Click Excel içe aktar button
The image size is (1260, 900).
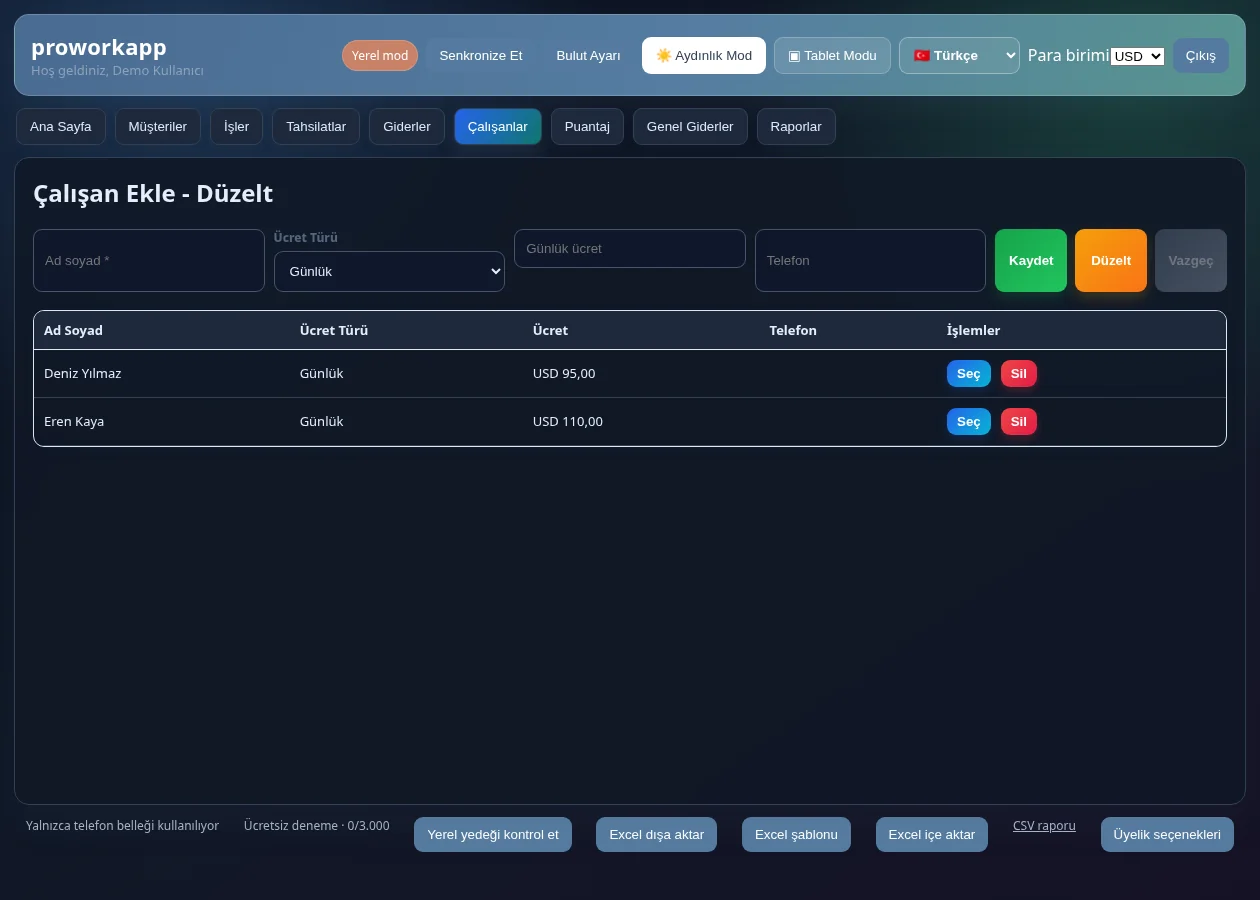tap(932, 835)
